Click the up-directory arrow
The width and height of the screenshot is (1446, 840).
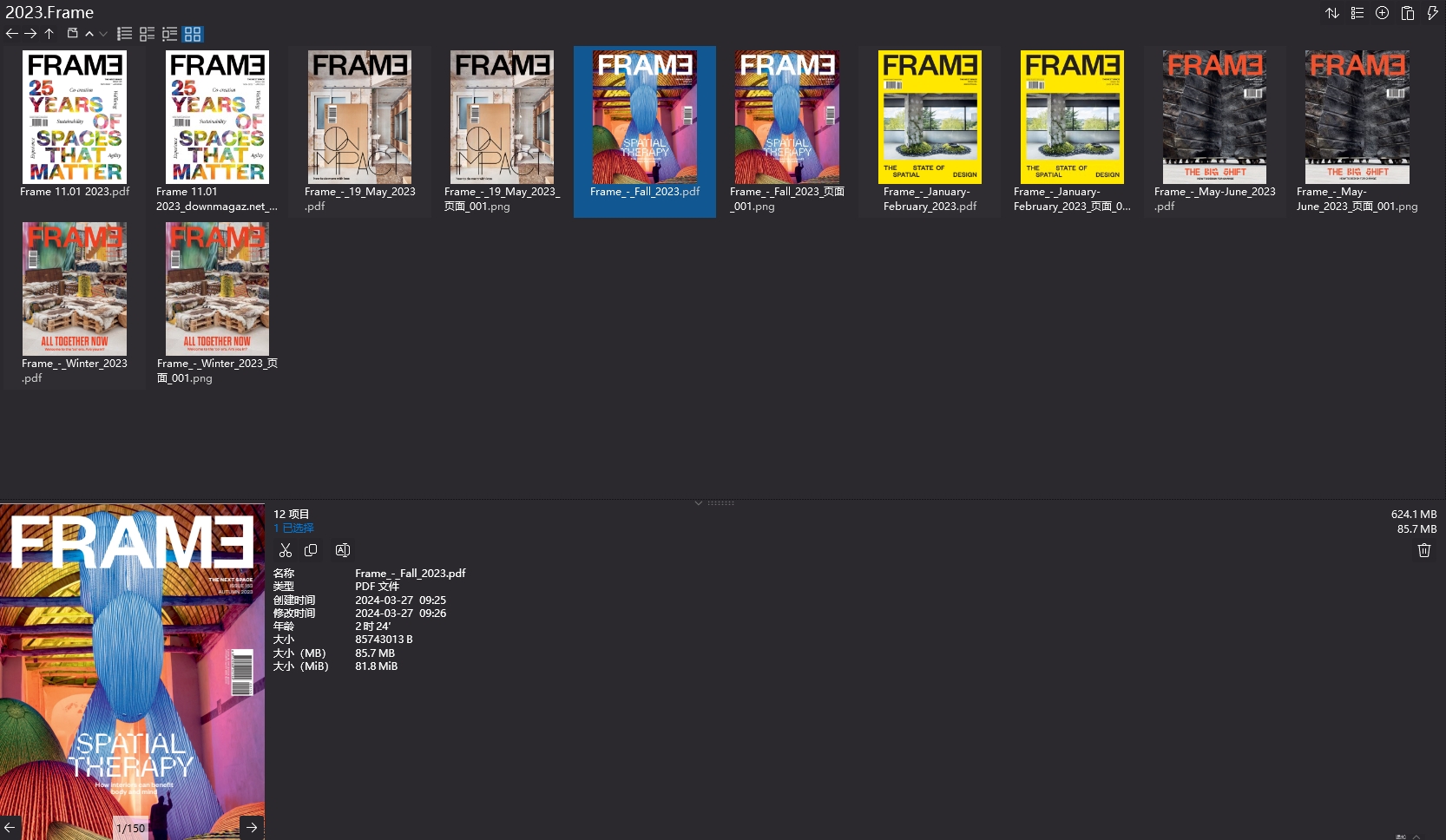[49, 34]
